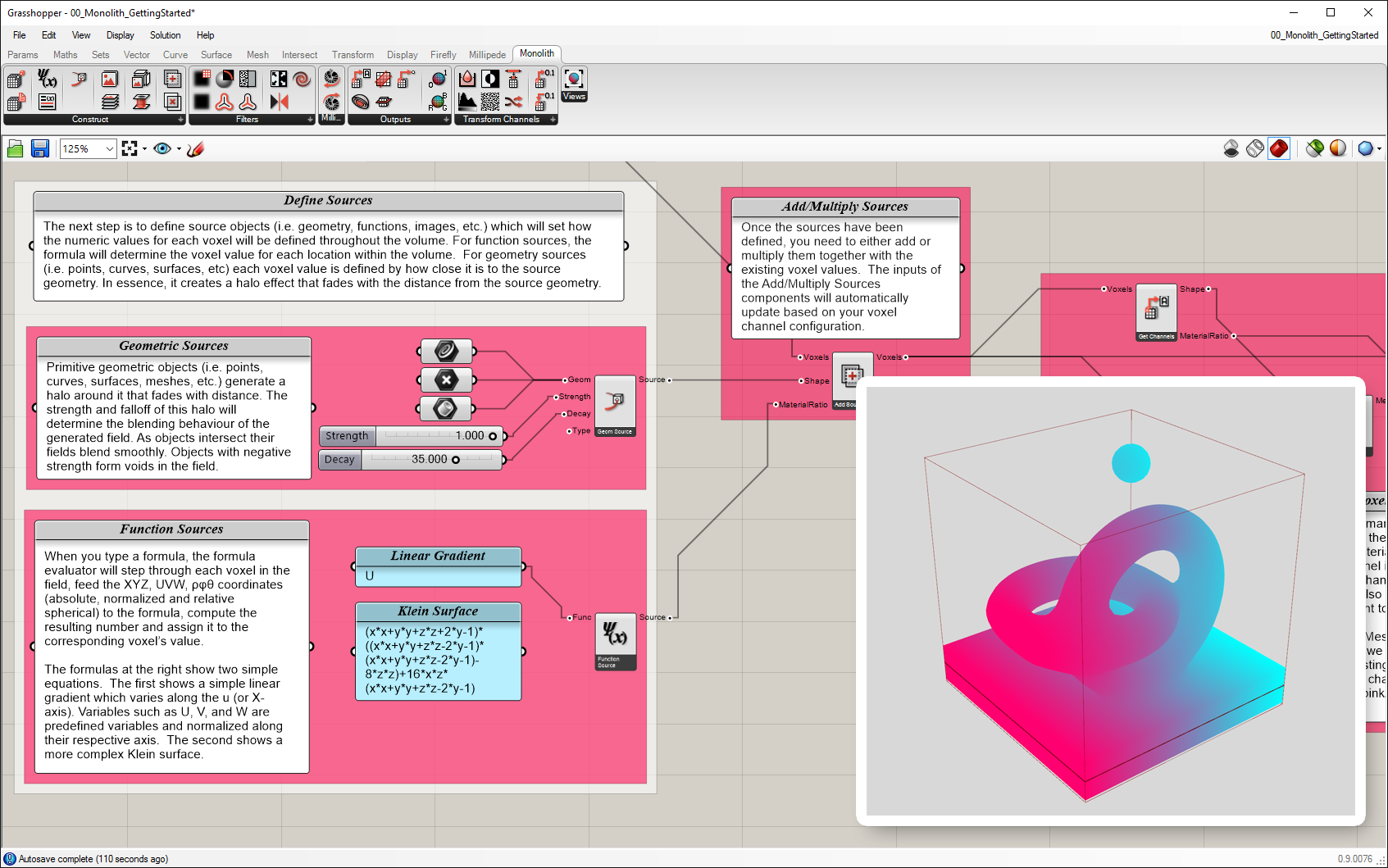This screenshot has height=868, width=1388.
Task: Switch to wireframe preview mode
Action: 1255,148
